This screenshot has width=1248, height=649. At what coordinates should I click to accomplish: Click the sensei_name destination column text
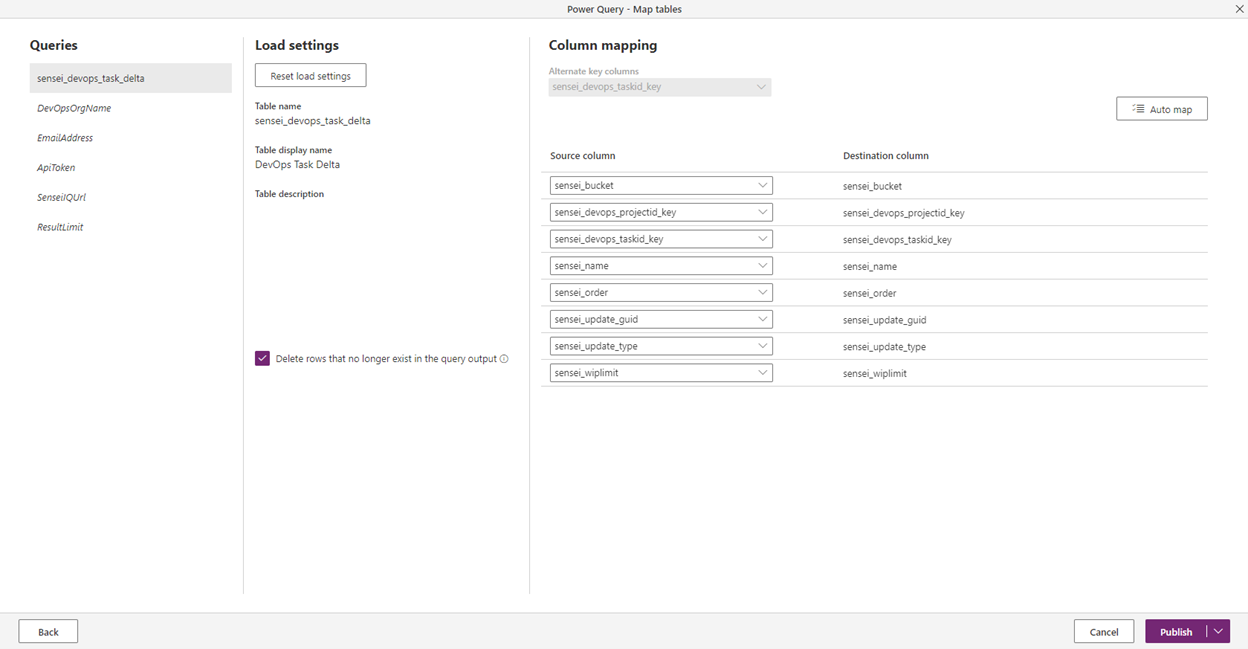click(x=870, y=267)
